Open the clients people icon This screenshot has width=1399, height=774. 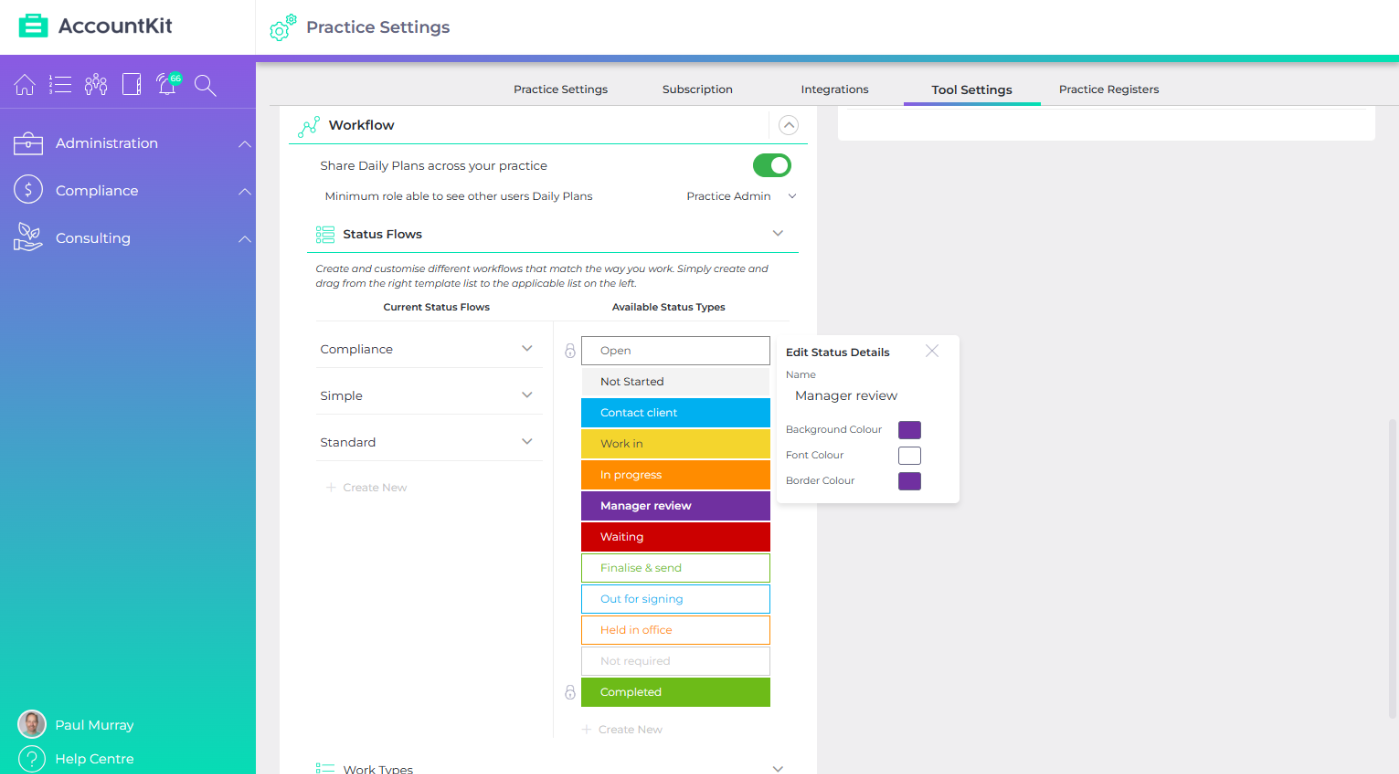pyautogui.click(x=96, y=85)
